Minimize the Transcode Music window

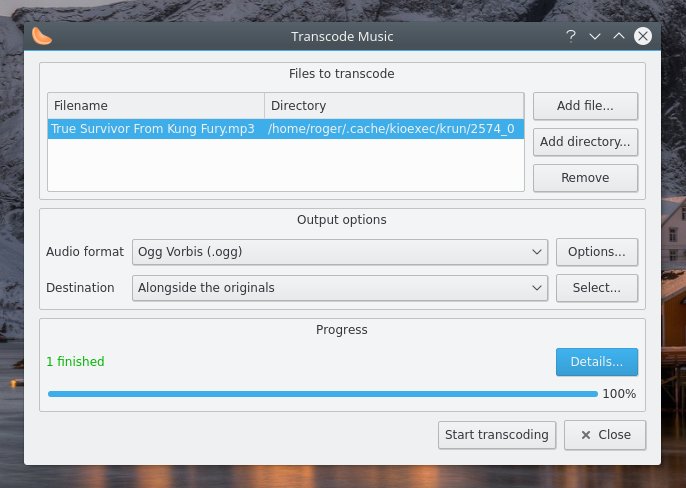[x=595, y=36]
